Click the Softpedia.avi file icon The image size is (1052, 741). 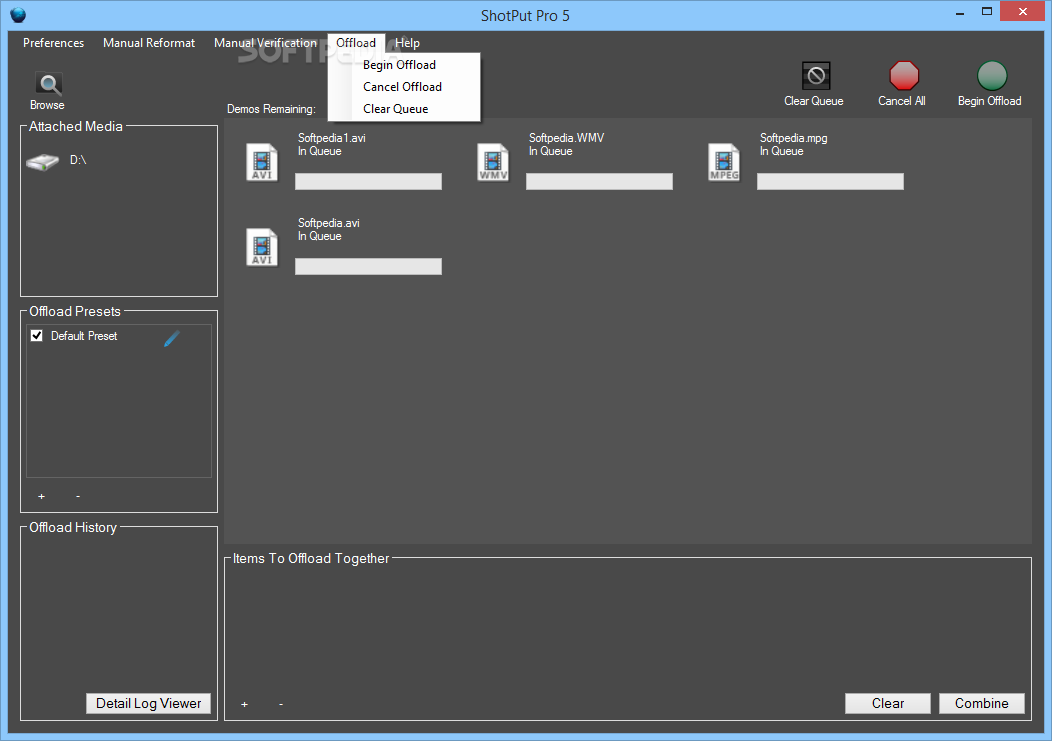click(x=262, y=247)
